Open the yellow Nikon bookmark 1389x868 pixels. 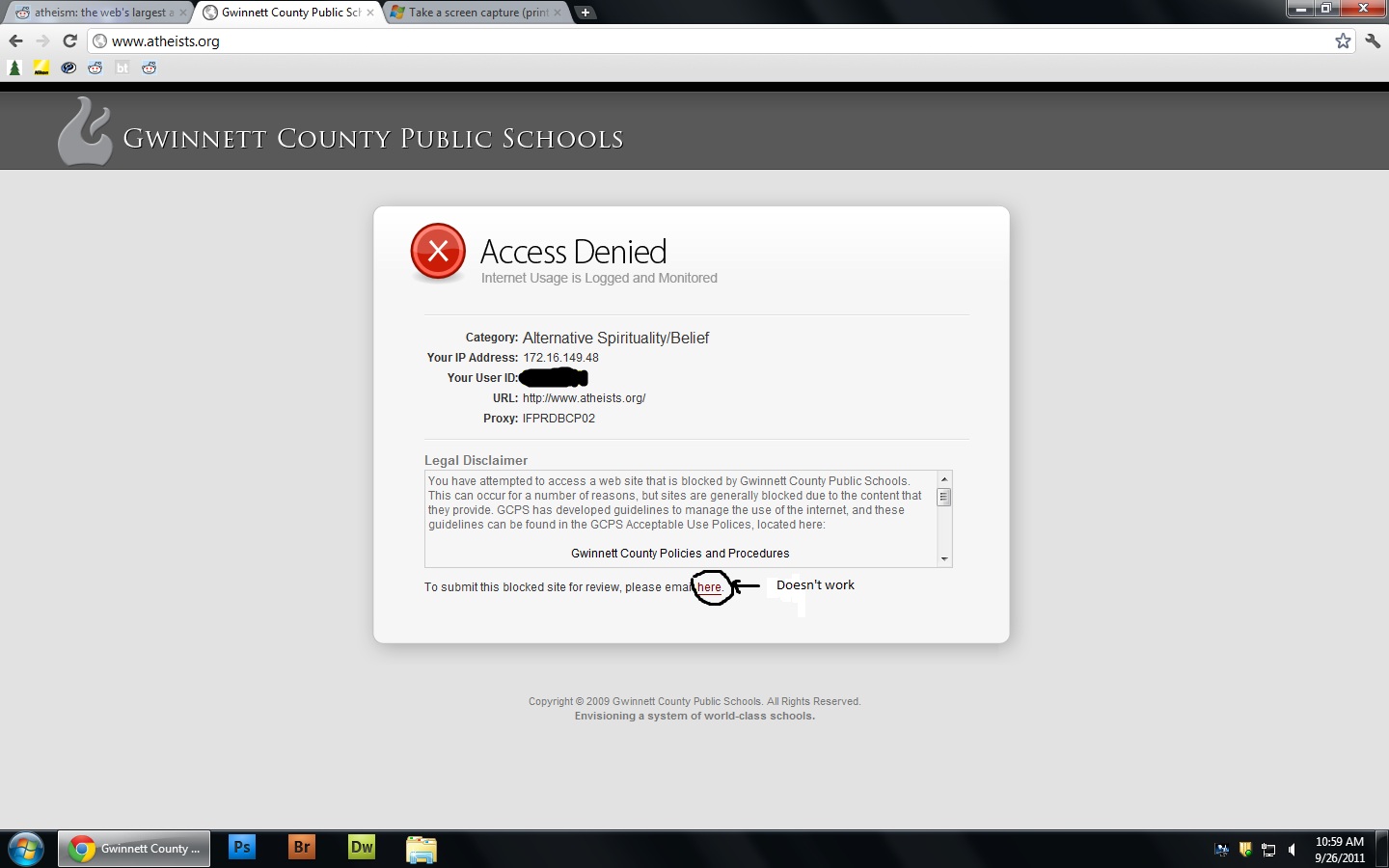tap(41, 68)
